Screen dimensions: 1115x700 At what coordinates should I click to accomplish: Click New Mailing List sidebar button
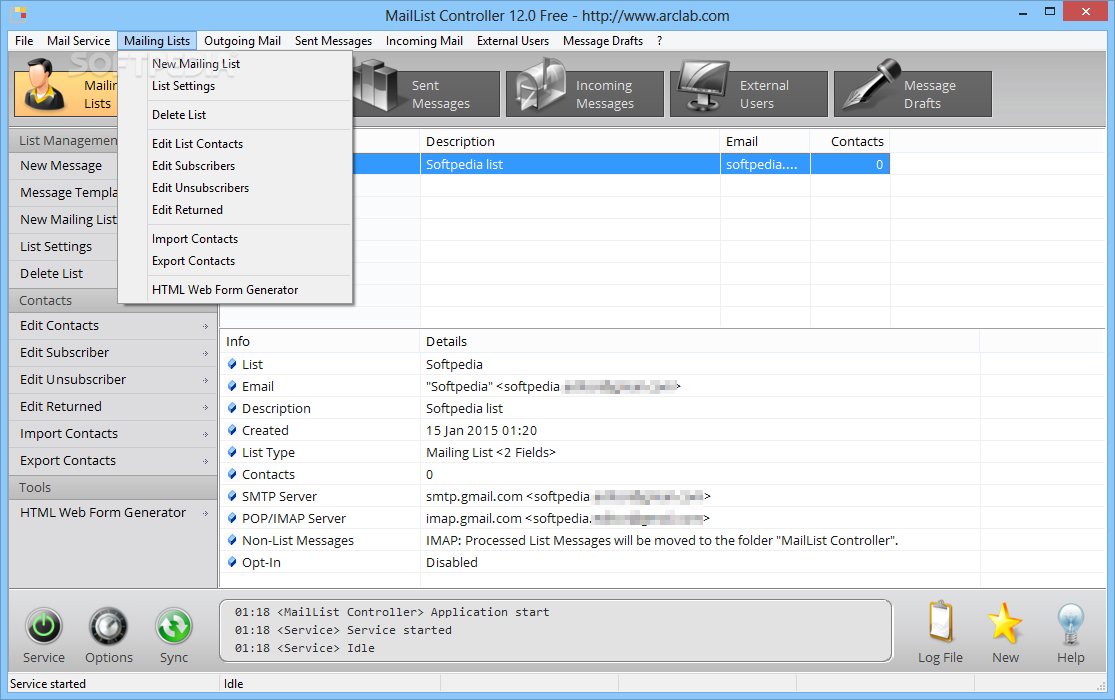(x=64, y=220)
